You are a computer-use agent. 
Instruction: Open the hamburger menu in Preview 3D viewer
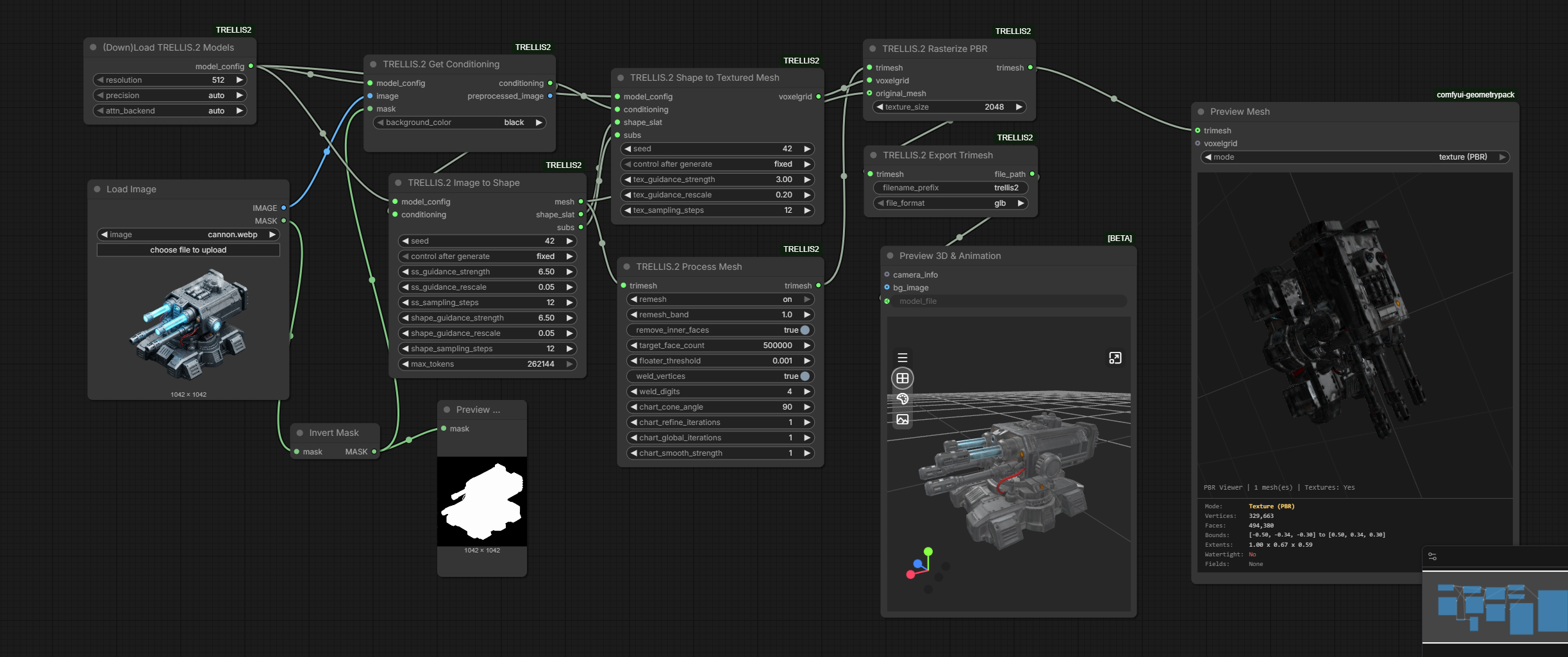coord(903,358)
